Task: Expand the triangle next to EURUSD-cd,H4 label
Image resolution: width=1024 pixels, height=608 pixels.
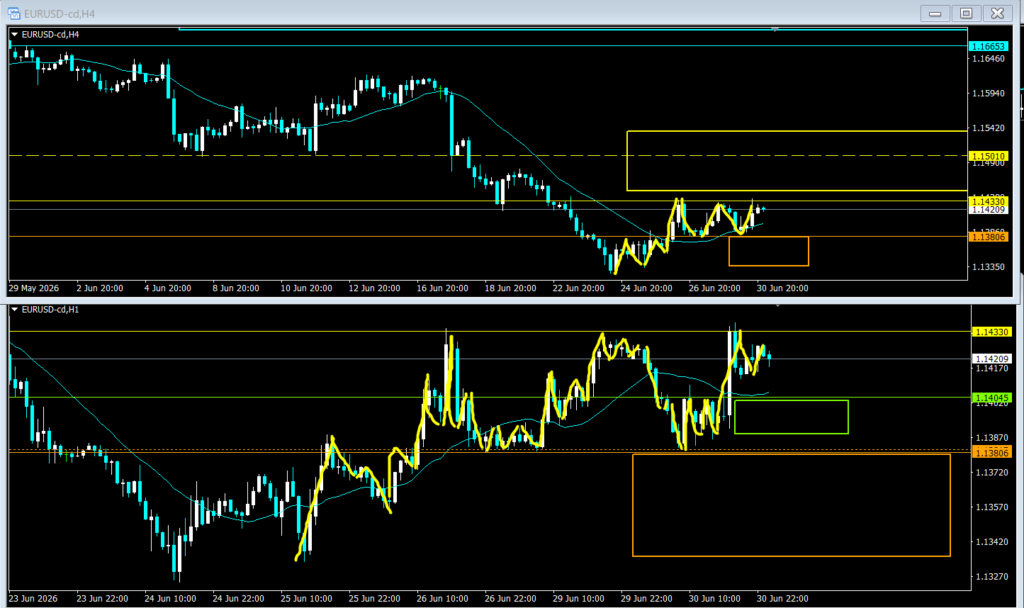Action: pos(14,35)
